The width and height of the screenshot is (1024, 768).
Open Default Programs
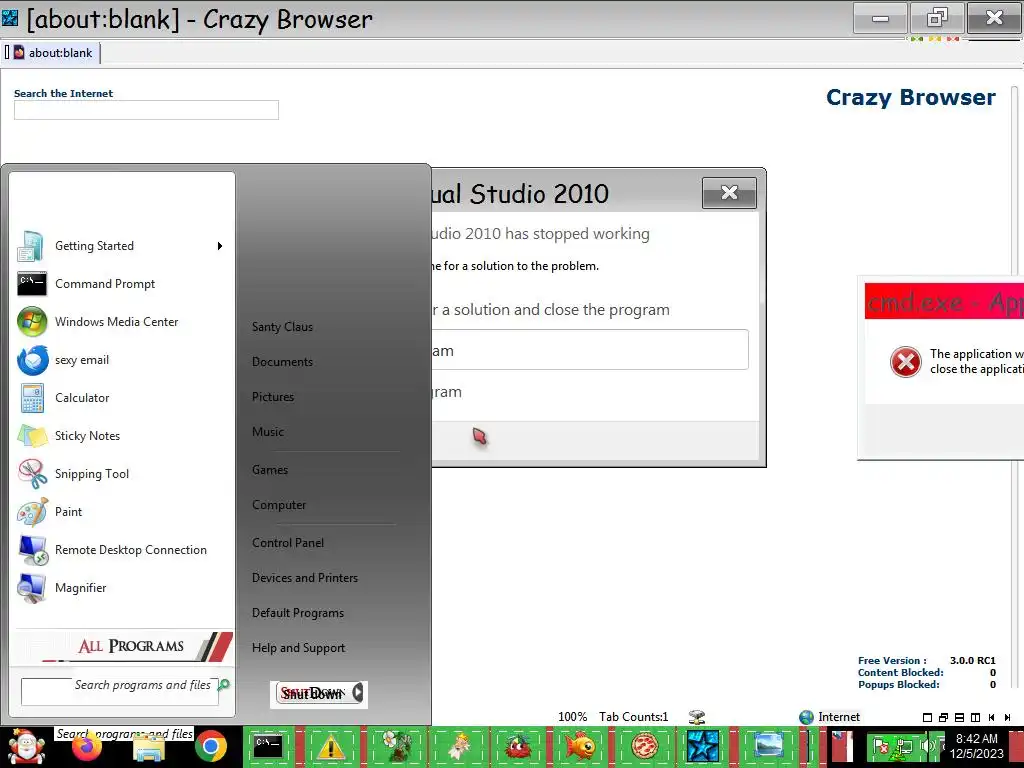click(298, 613)
